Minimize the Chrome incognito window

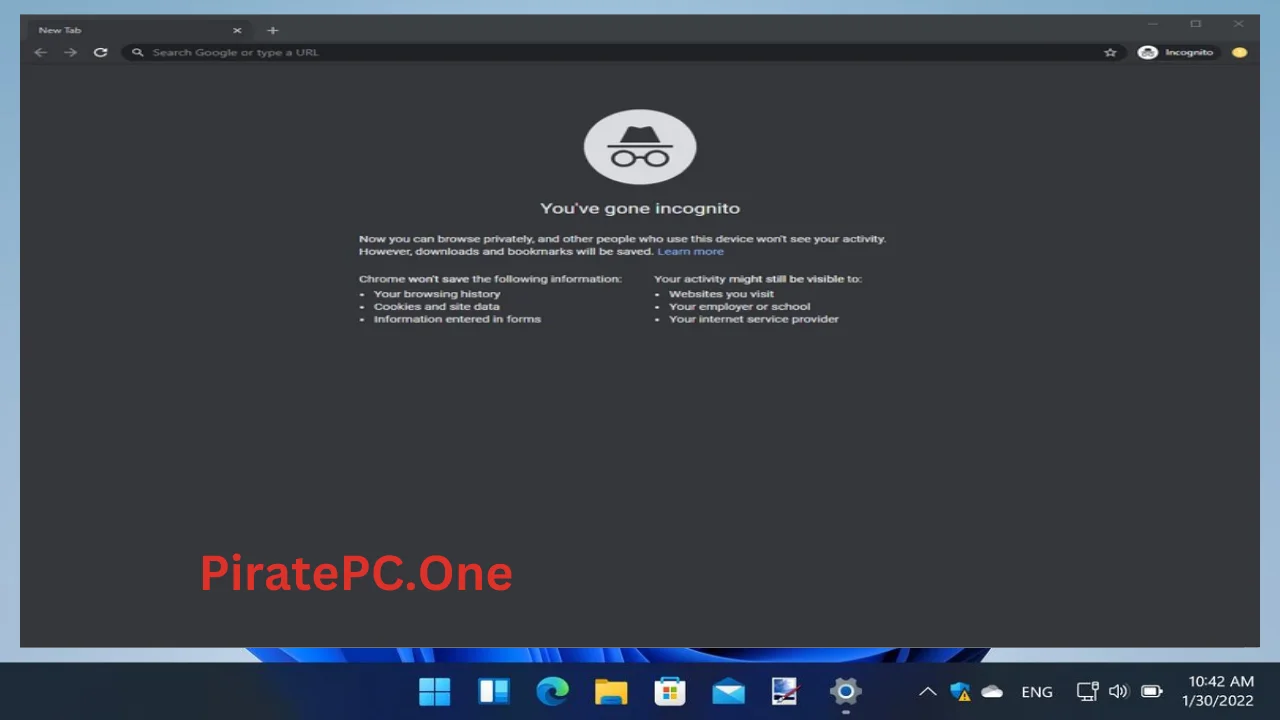pos(1153,24)
